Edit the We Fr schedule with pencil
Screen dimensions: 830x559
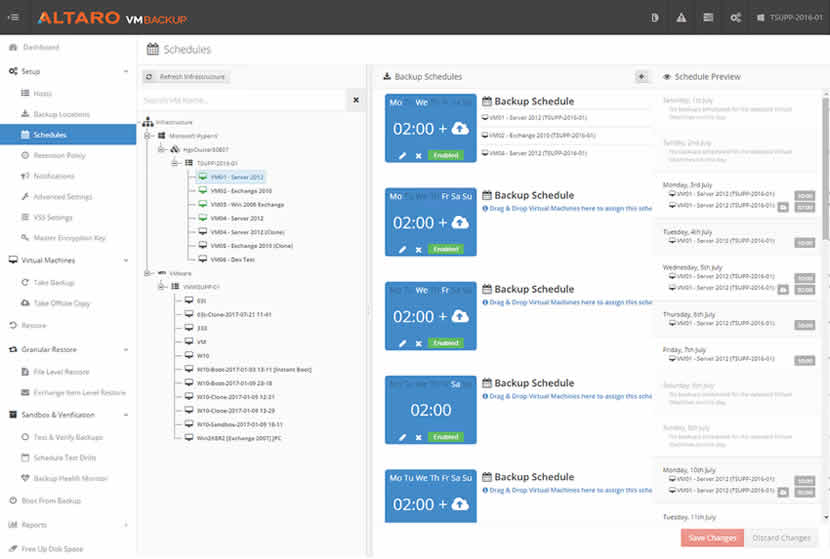click(403, 343)
